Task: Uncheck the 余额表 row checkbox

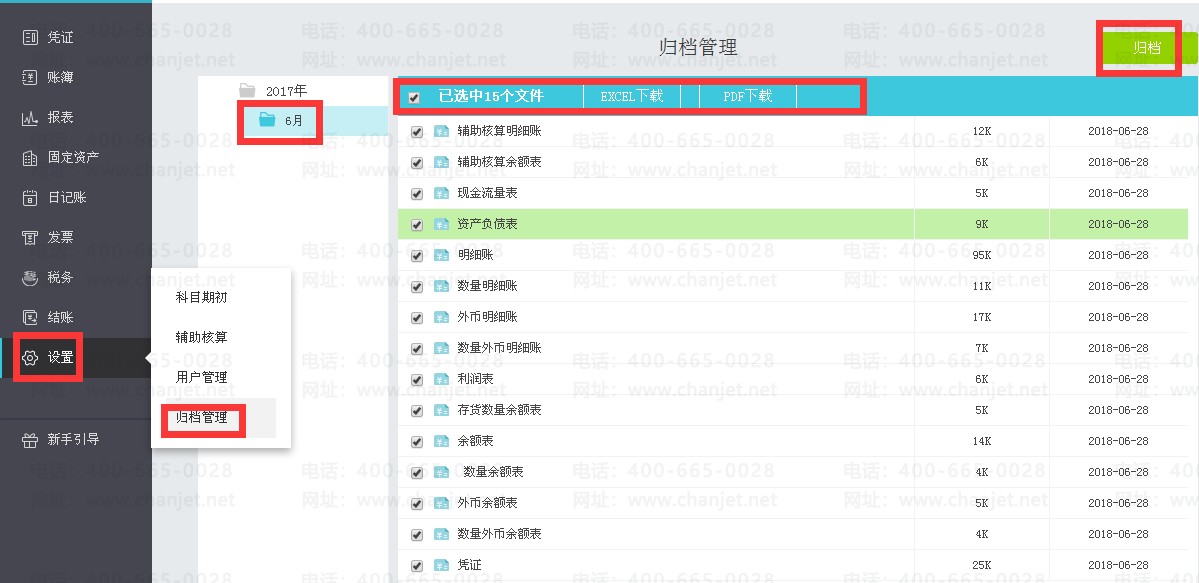Action: pos(417,441)
